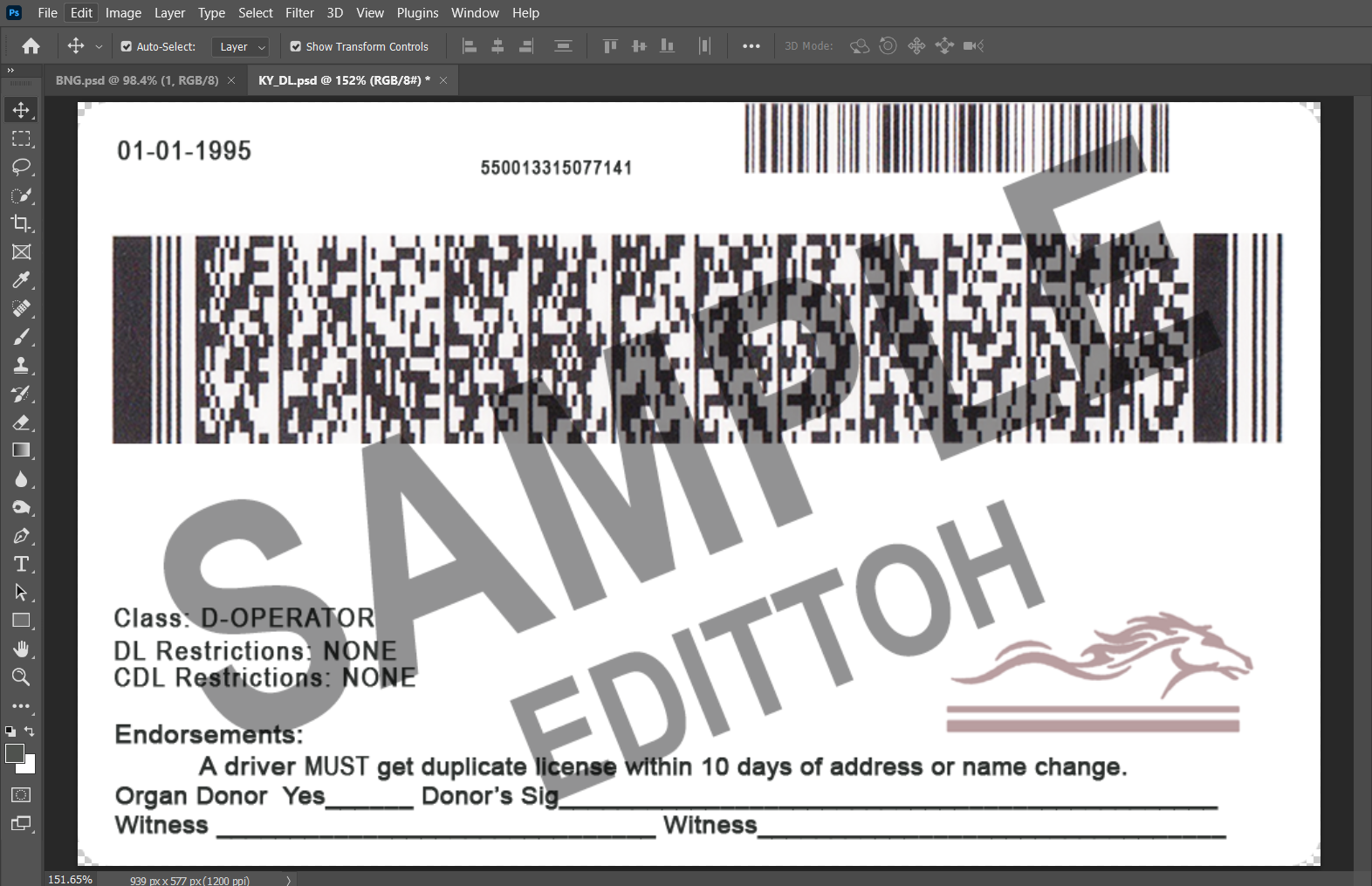The width and height of the screenshot is (1372, 886).
Task: Select the Quick Selection tool
Action: 21,196
